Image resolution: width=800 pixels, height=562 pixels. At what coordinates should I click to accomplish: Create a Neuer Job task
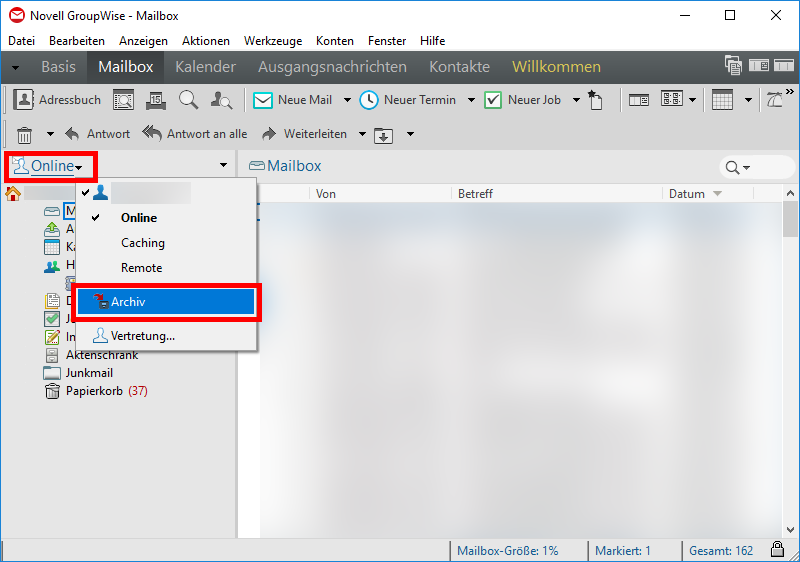click(x=522, y=100)
